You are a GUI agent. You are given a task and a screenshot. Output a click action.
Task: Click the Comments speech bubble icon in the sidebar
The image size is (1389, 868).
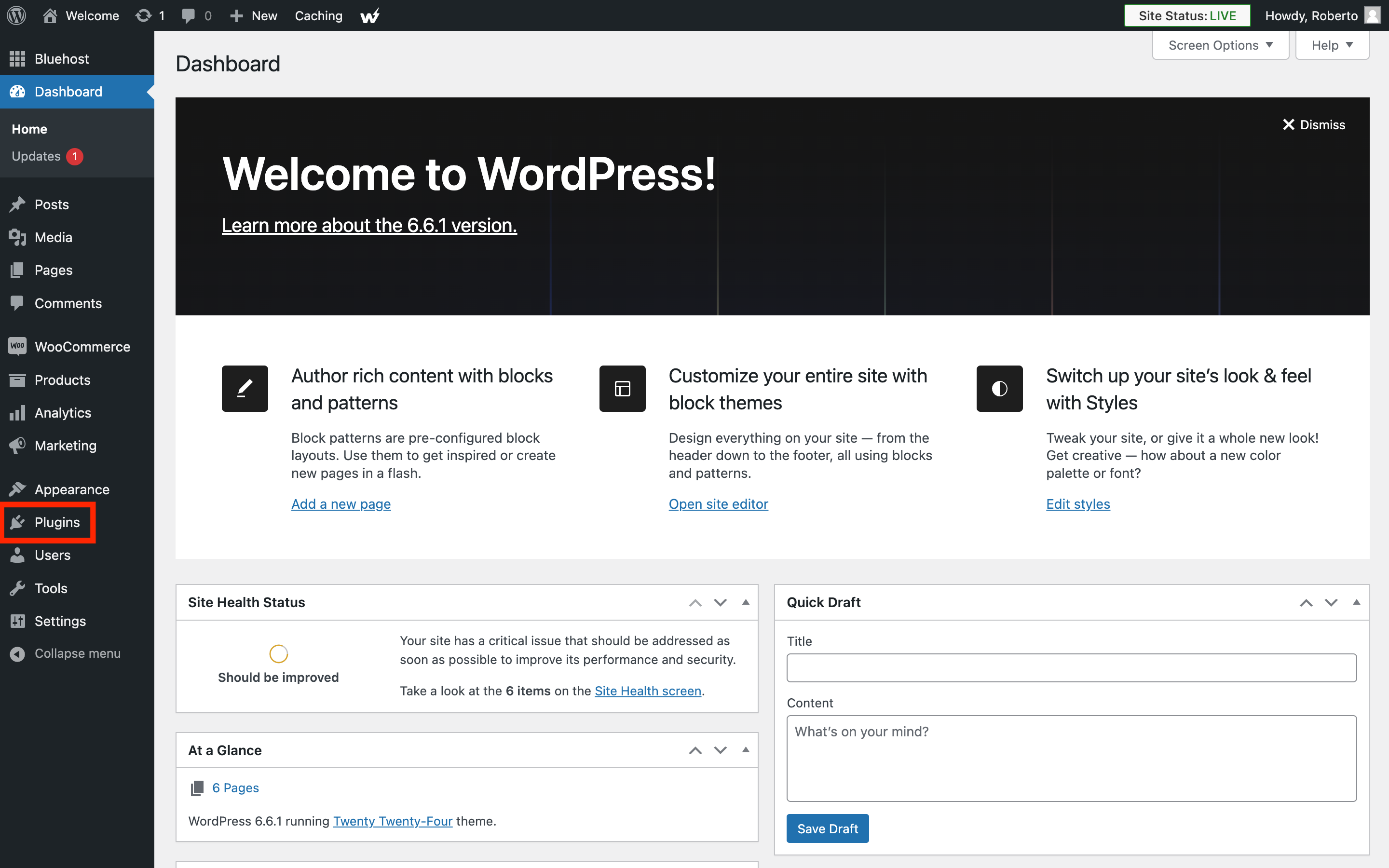click(17, 302)
